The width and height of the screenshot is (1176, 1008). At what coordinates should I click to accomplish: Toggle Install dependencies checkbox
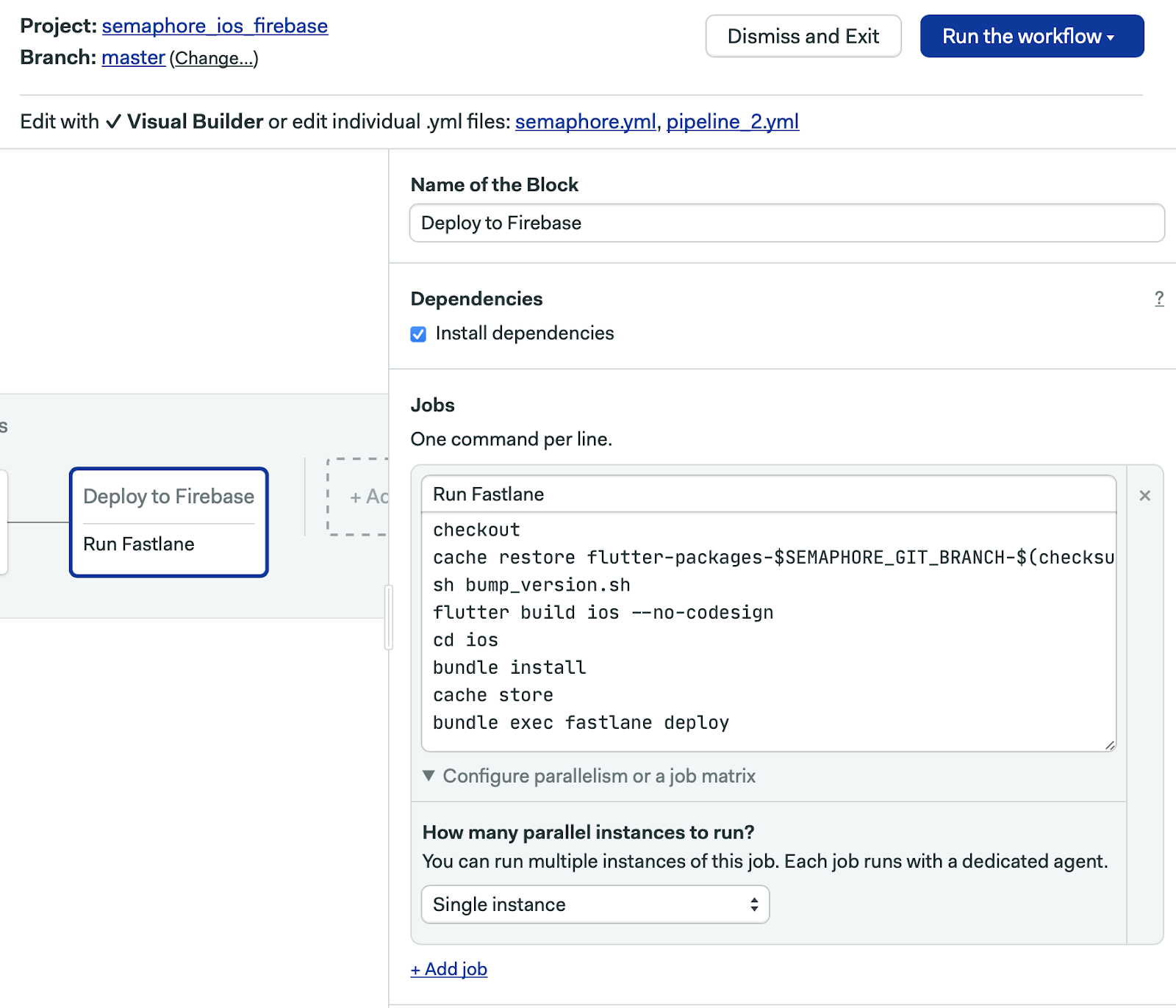(418, 334)
